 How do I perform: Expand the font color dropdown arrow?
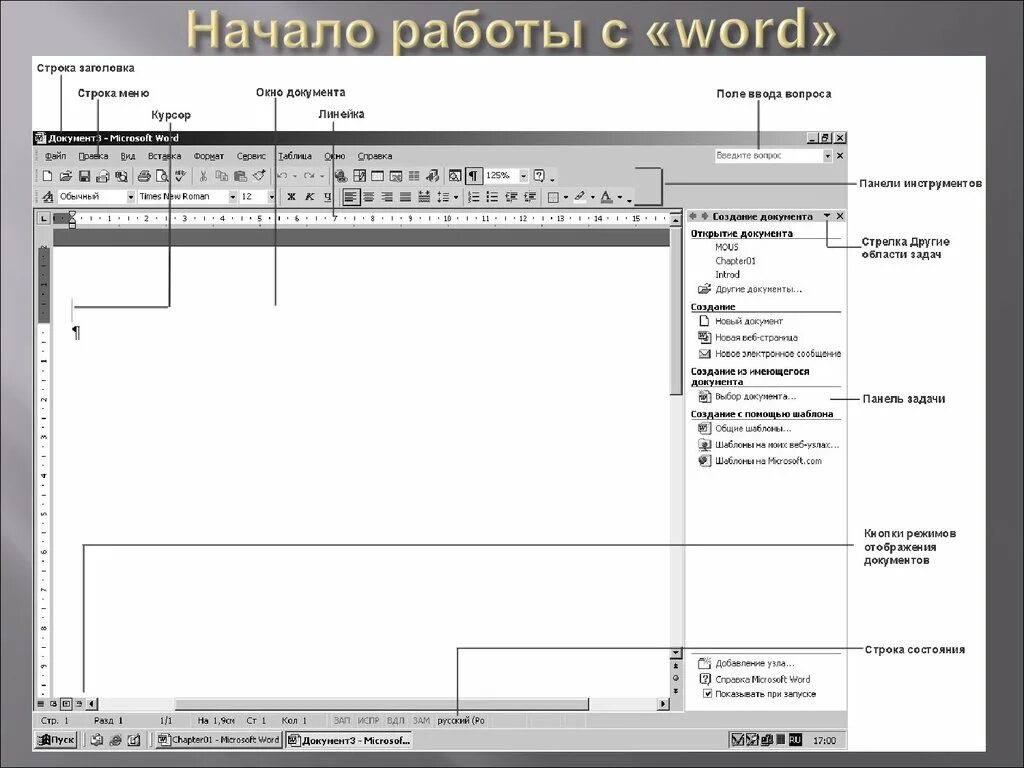click(620, 197)
